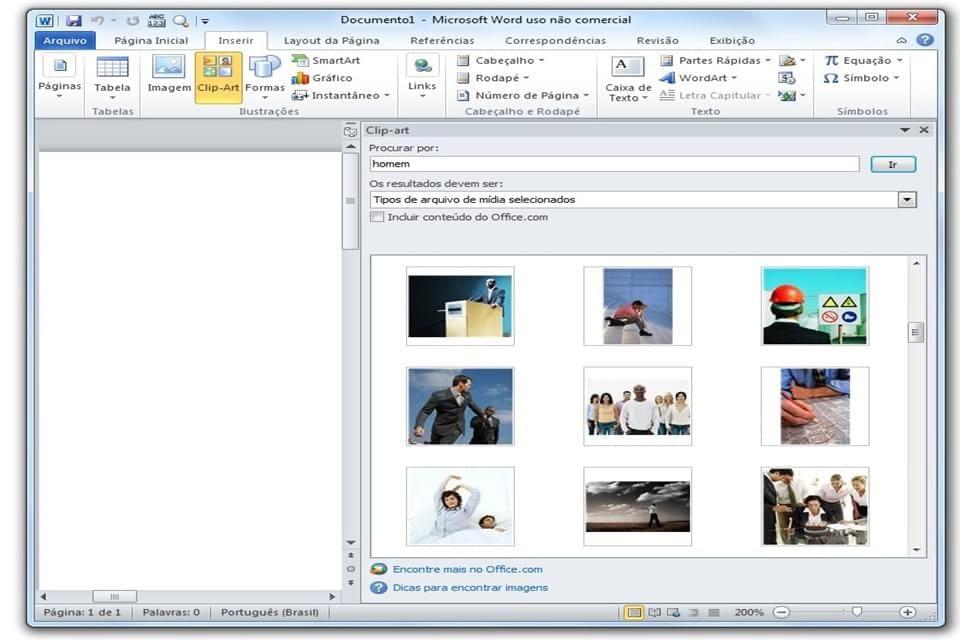Open the Tabela insert menu

click(x=113, y=77)
